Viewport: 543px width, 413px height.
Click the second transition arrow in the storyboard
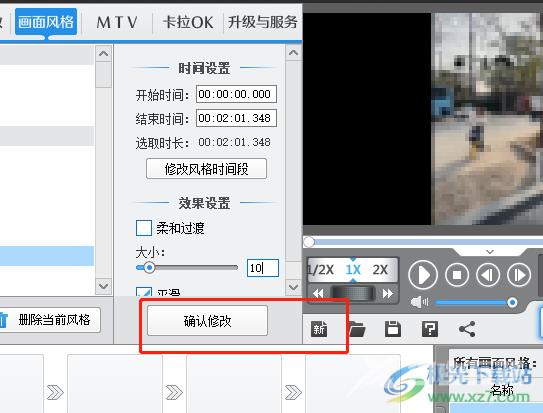(174, 392)
